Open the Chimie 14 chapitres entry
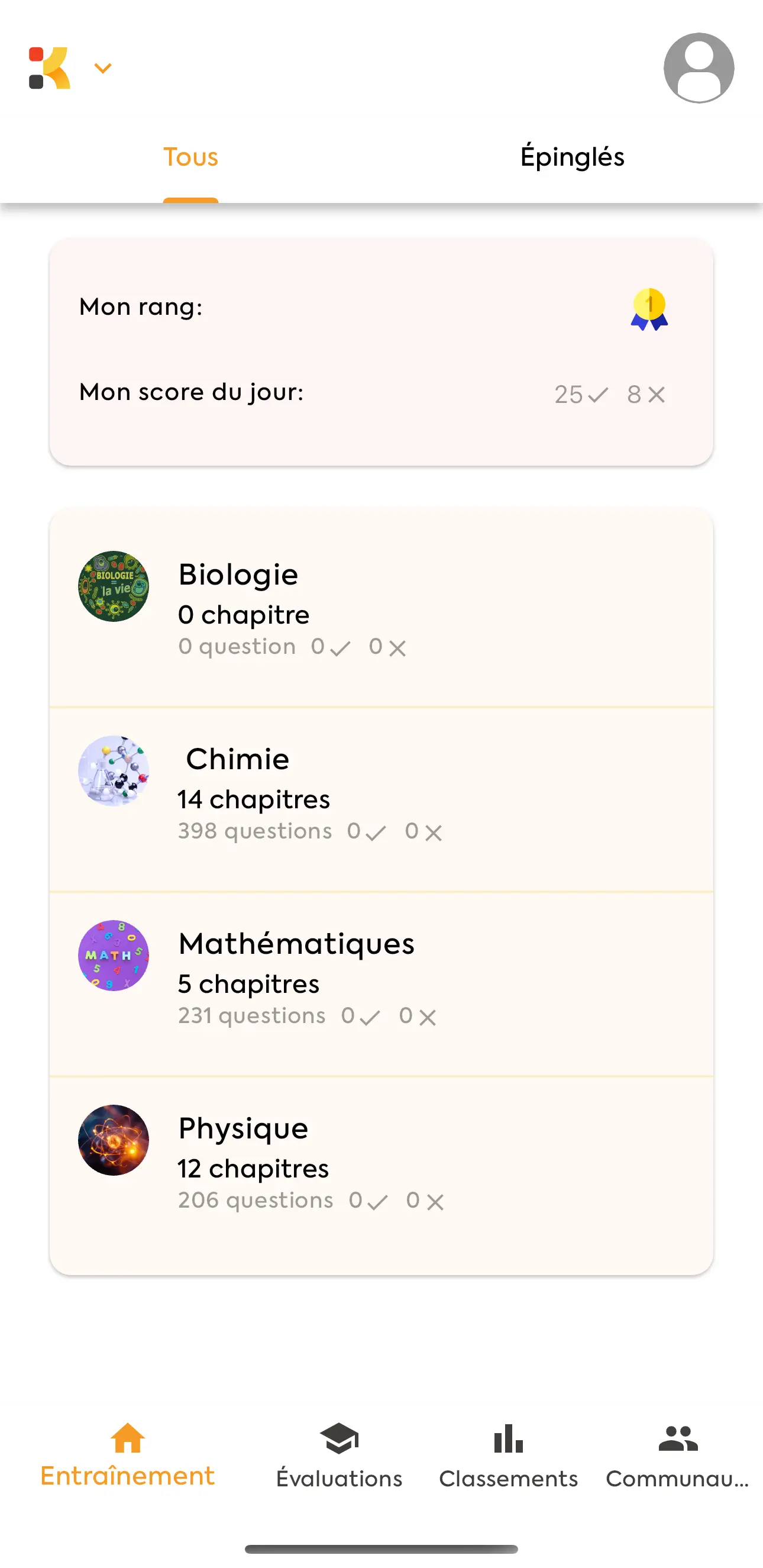Screen dimensions: 763x1568 click(x=254, y=799)
